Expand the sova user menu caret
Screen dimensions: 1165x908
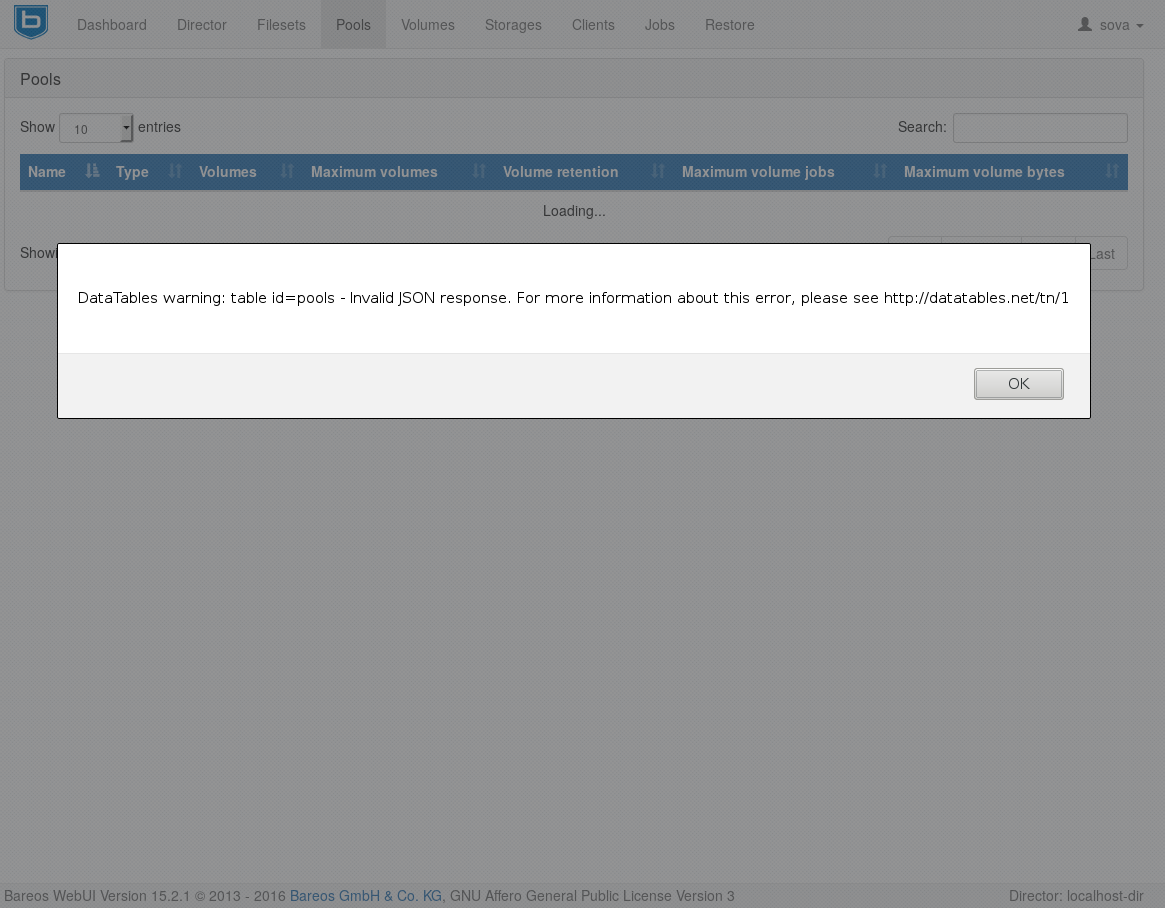1140,26
